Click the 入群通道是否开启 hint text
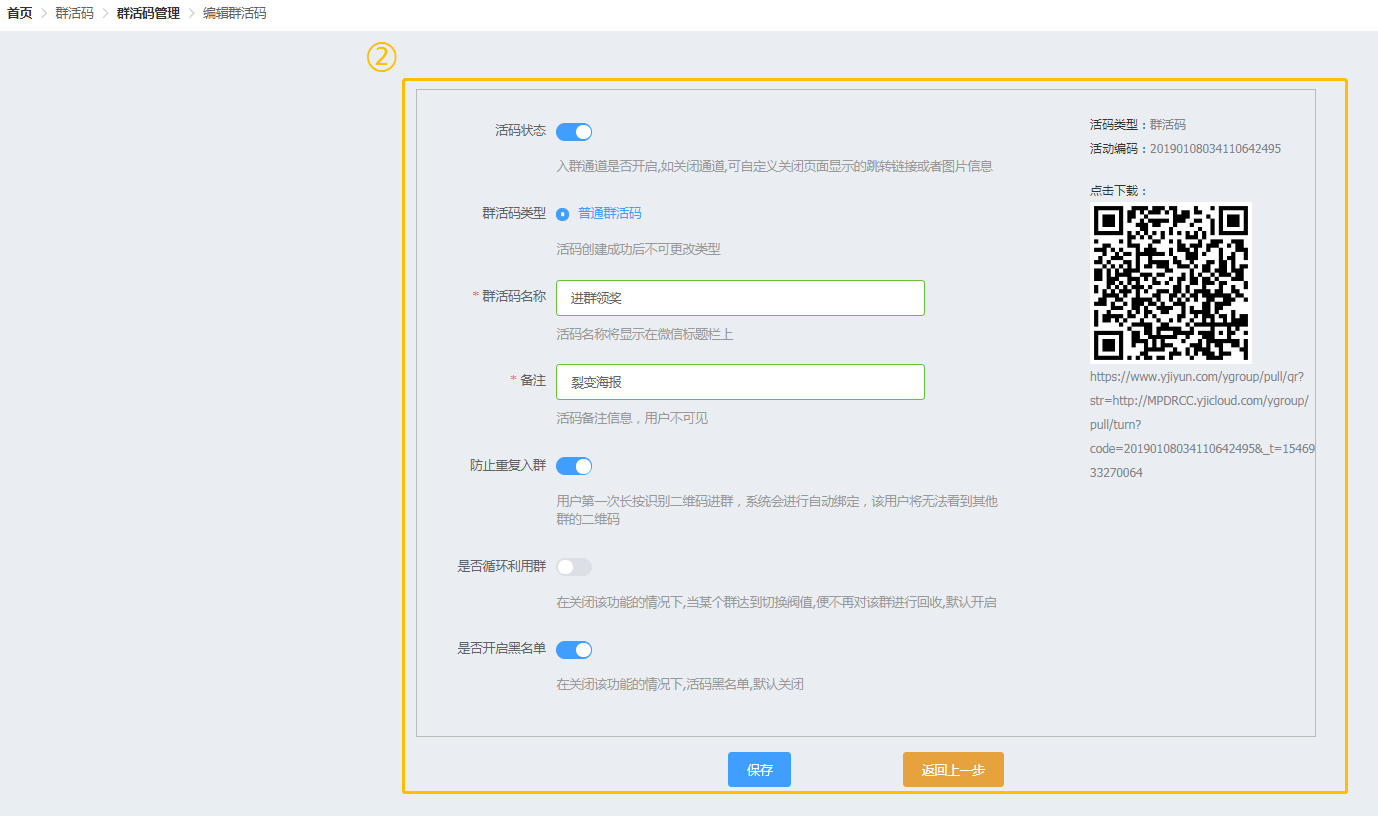This screenshot has width=1378, height=816. (774, 166)
